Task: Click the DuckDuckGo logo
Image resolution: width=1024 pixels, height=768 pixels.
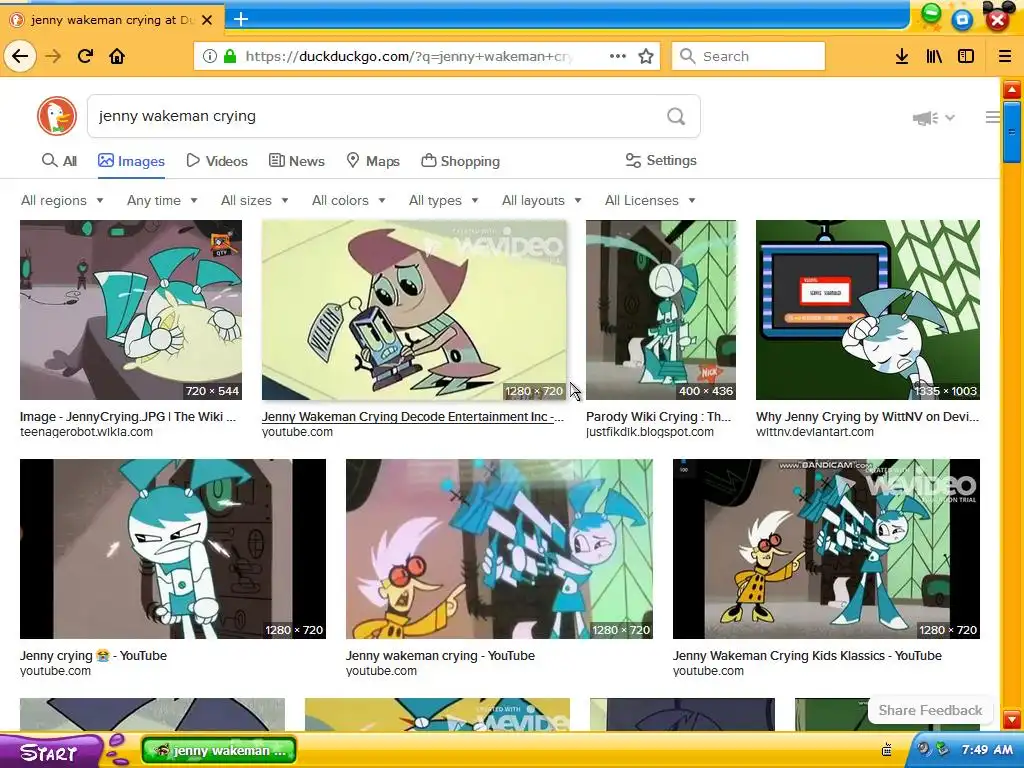Action: [x=57, y=116]
